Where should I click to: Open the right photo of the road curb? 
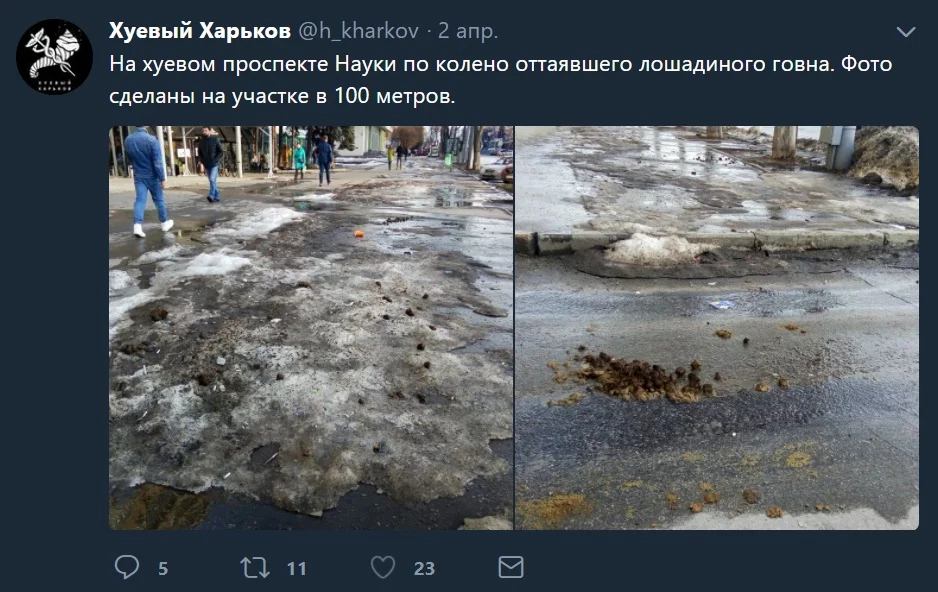[x=717, y=328]
